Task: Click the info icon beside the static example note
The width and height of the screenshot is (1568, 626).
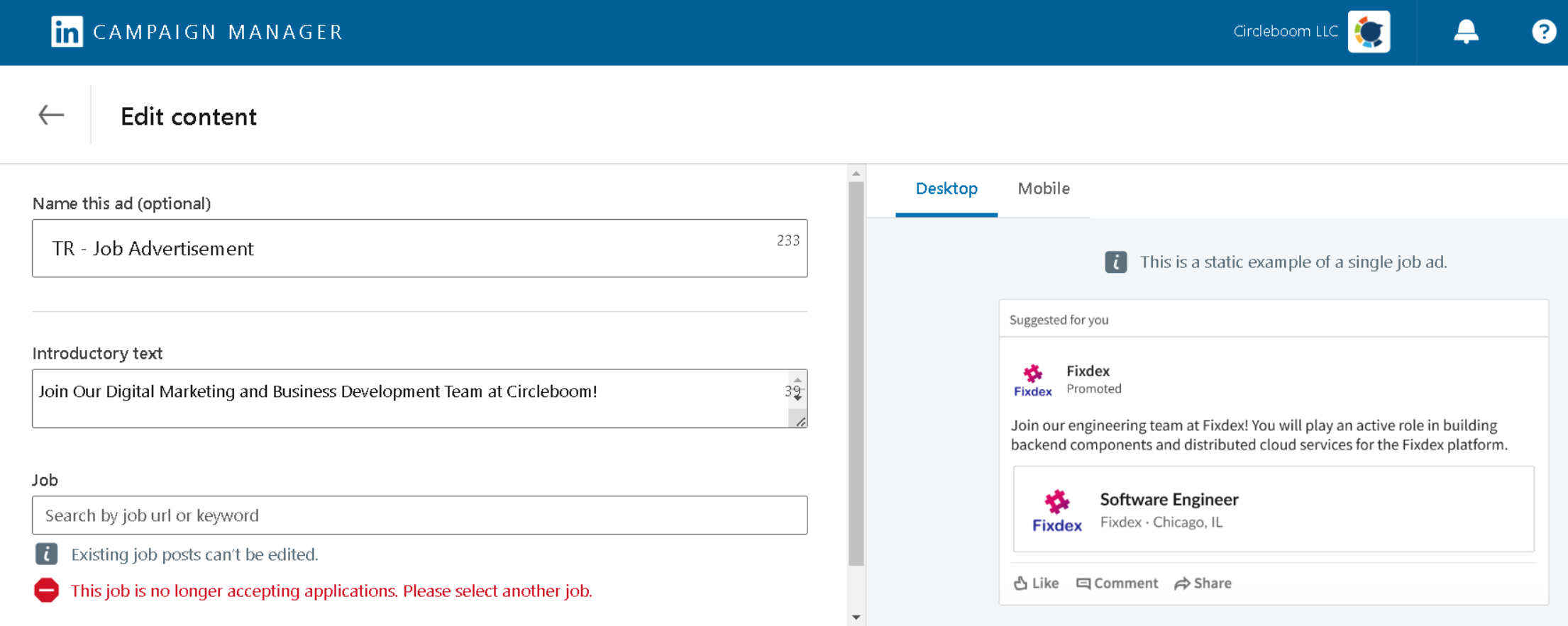Action: point(1116,262)
